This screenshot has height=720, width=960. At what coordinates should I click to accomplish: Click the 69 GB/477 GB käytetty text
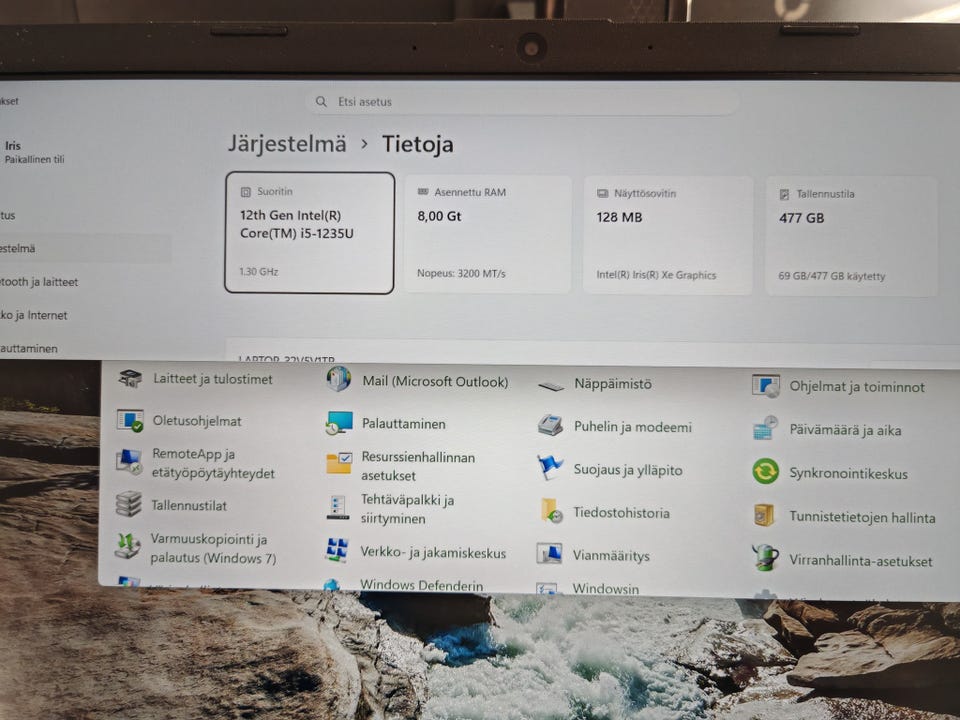tap(831, 276)
